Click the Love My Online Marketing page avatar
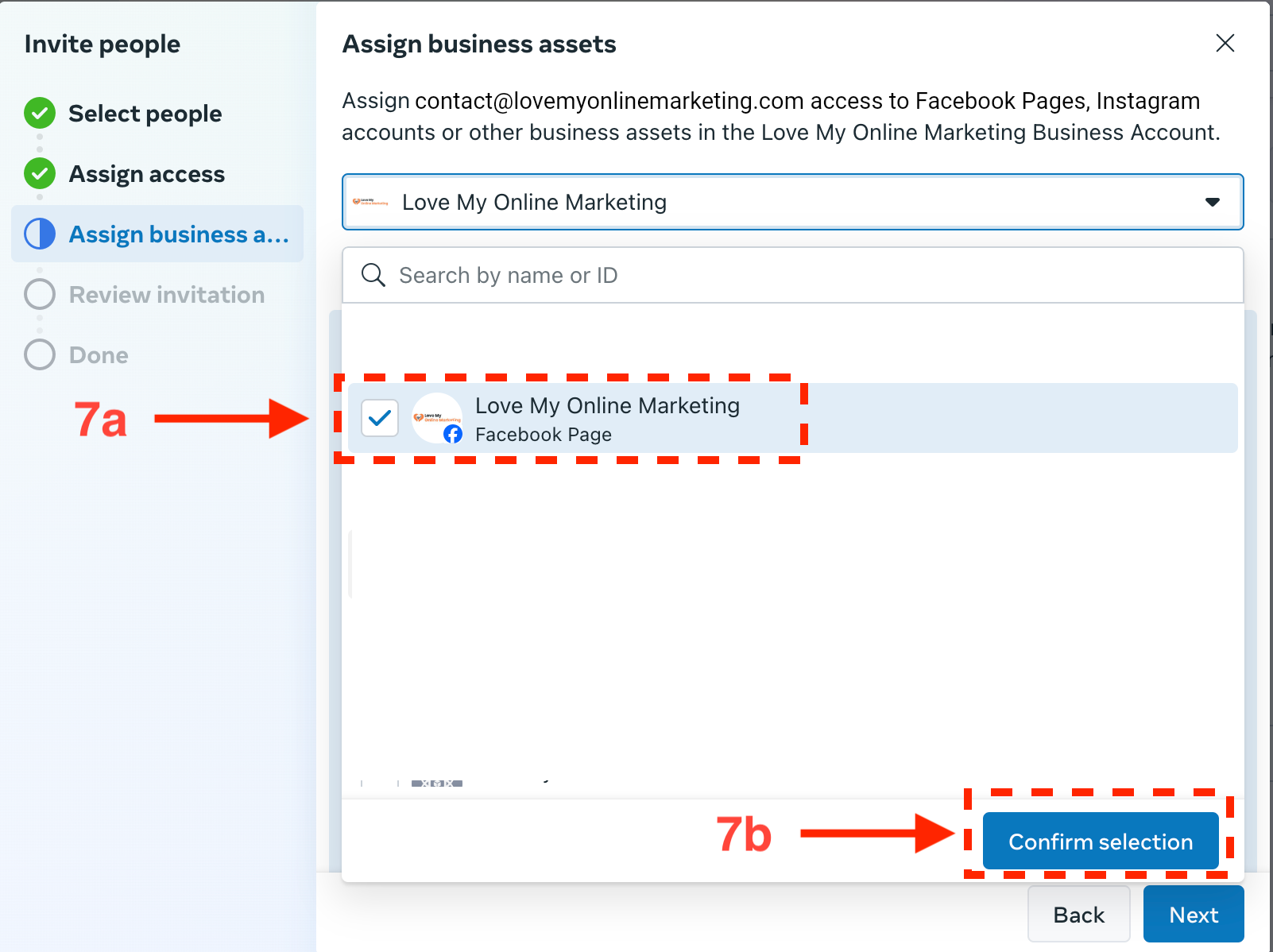The width and height of the screenshot is (1273, 952). pos(437,417)
